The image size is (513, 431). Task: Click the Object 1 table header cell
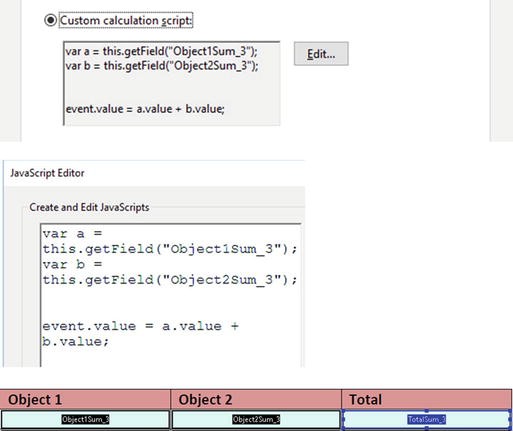[85, 399]
